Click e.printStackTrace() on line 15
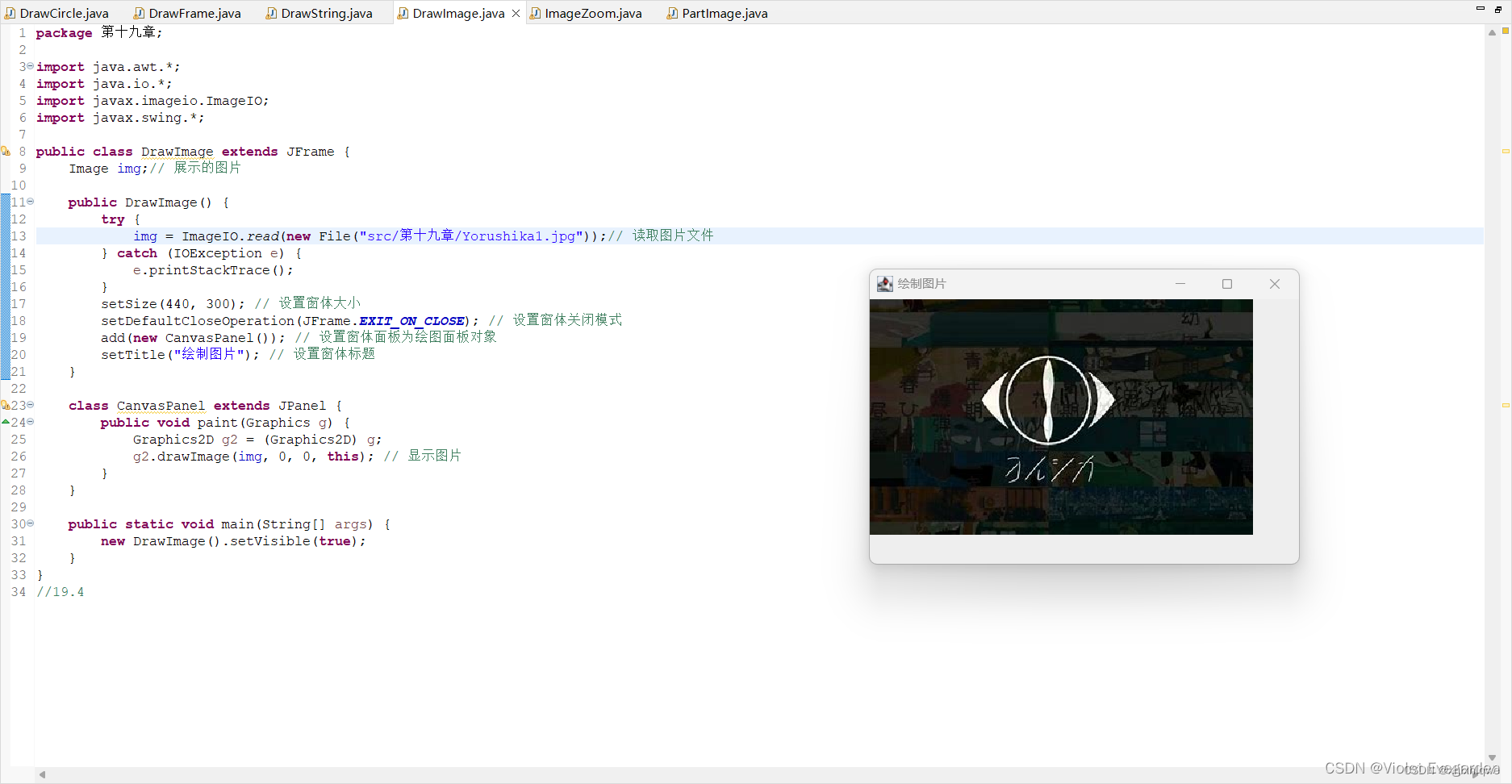This screenshot has height=784, width=1512. (213, 270)
